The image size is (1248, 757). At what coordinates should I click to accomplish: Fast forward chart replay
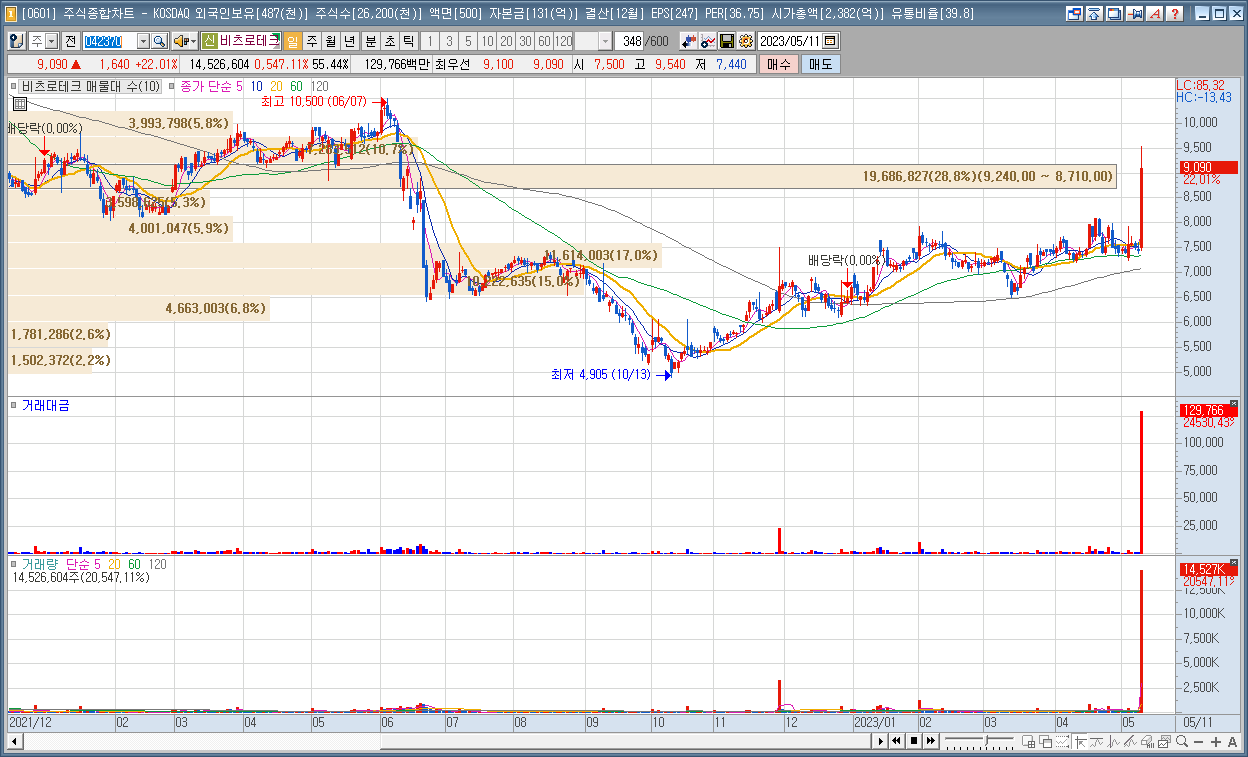click(x=931, y=741)
